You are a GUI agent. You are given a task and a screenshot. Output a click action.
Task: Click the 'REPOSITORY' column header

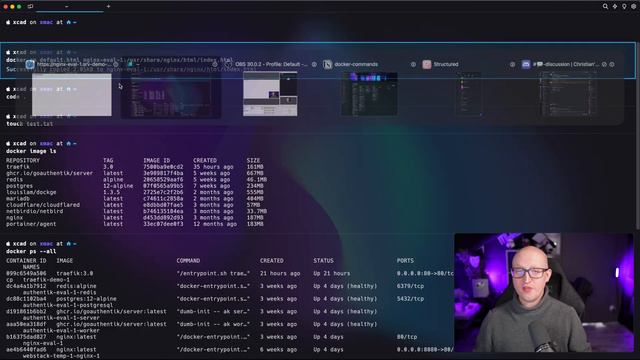[23, 160]
